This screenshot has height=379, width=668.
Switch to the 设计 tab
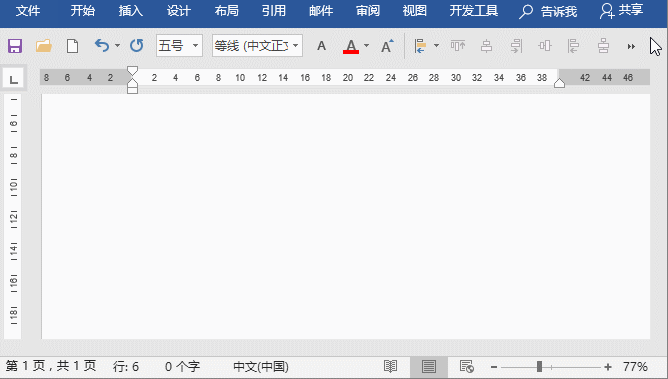click(179, 11)
